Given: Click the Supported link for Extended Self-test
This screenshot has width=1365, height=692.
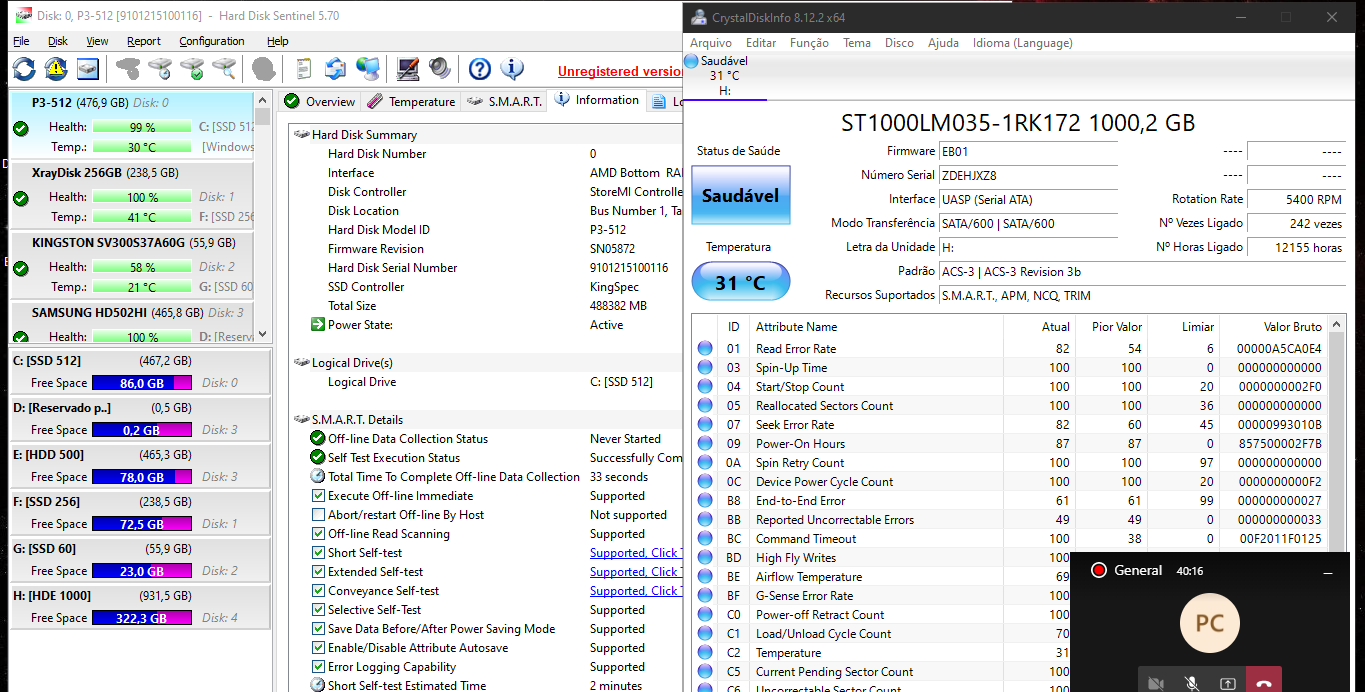Looking at the screenshot, I should click(x=636, y=572).
